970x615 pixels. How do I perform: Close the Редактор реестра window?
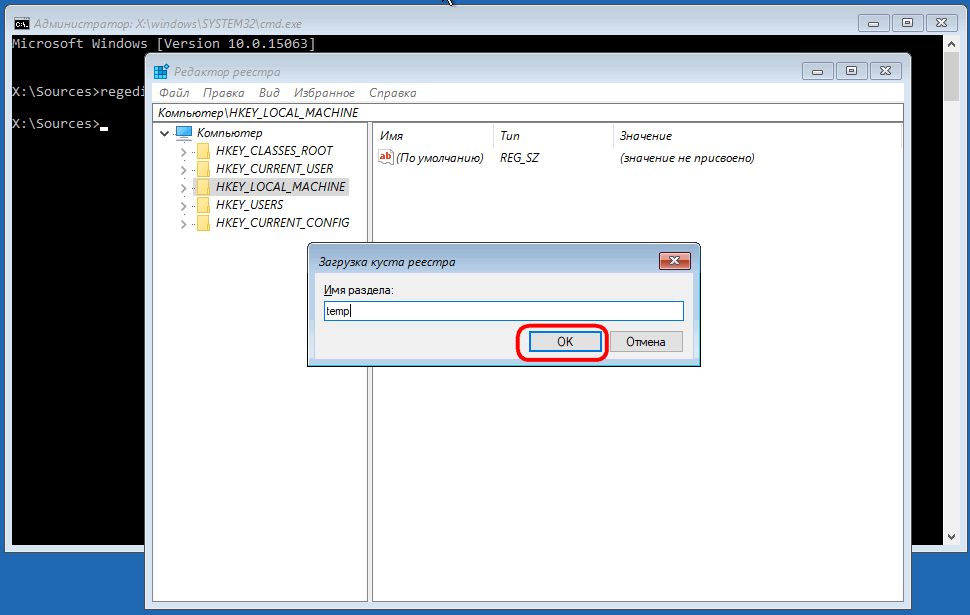coord(885,71)
